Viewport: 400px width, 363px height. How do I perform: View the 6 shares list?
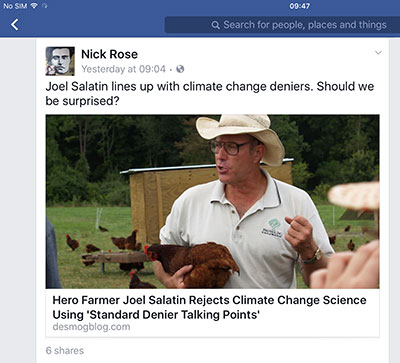65,350
